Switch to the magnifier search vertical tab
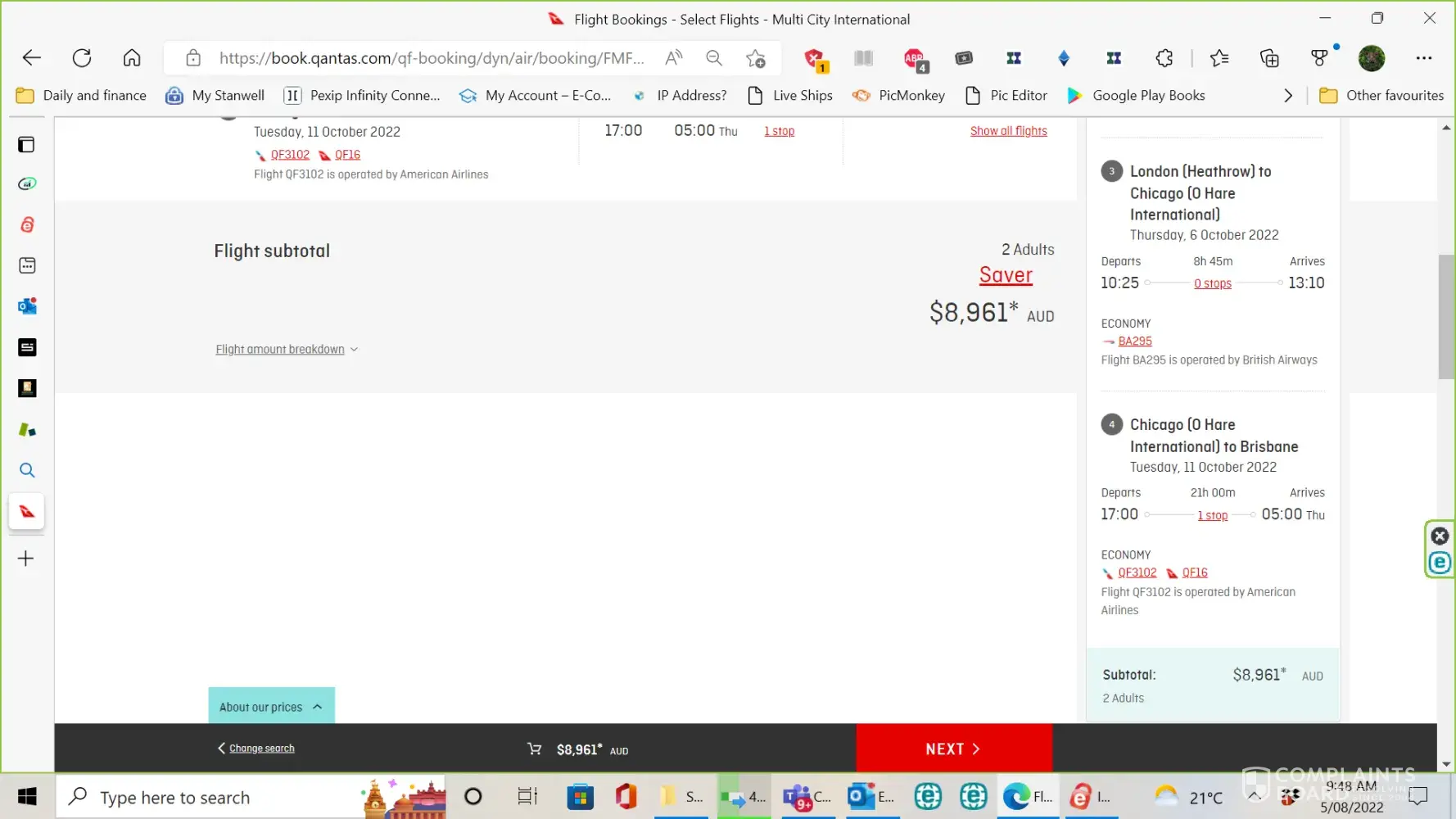This screenshot has height=819, width=1456. (27, 470)
